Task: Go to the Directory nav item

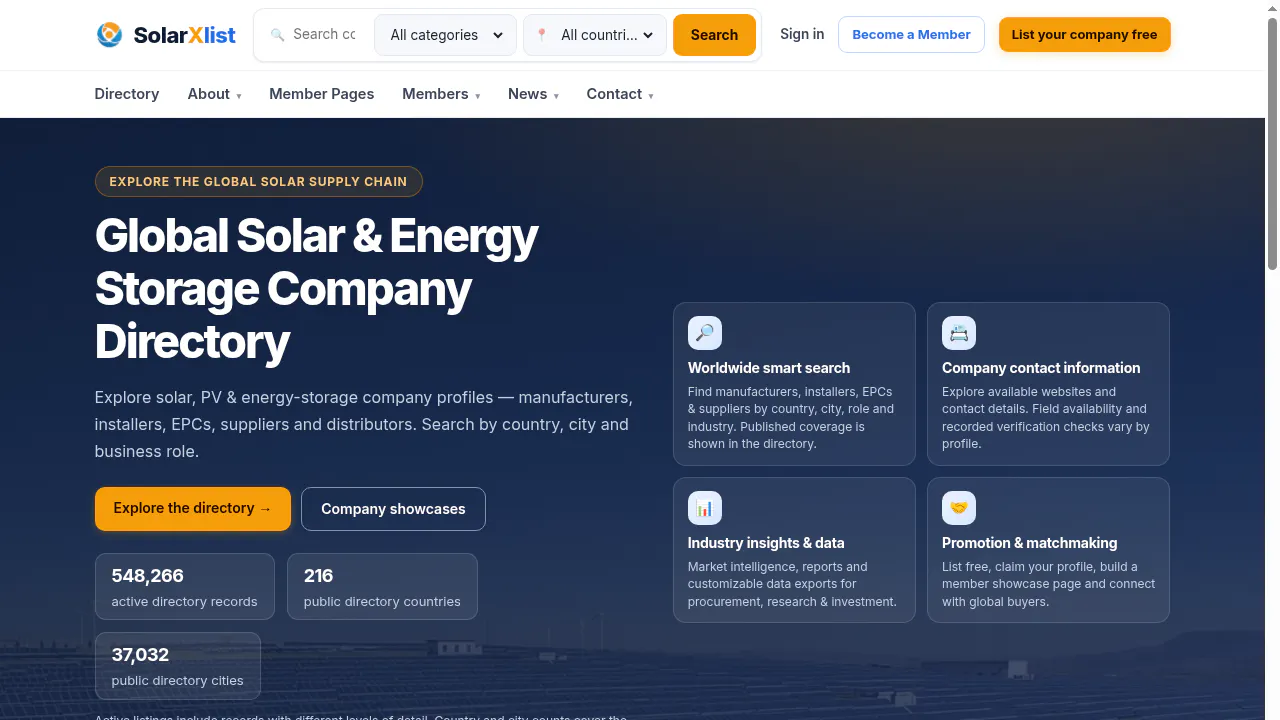Action: pyautogui.click(x=127, y=94)
